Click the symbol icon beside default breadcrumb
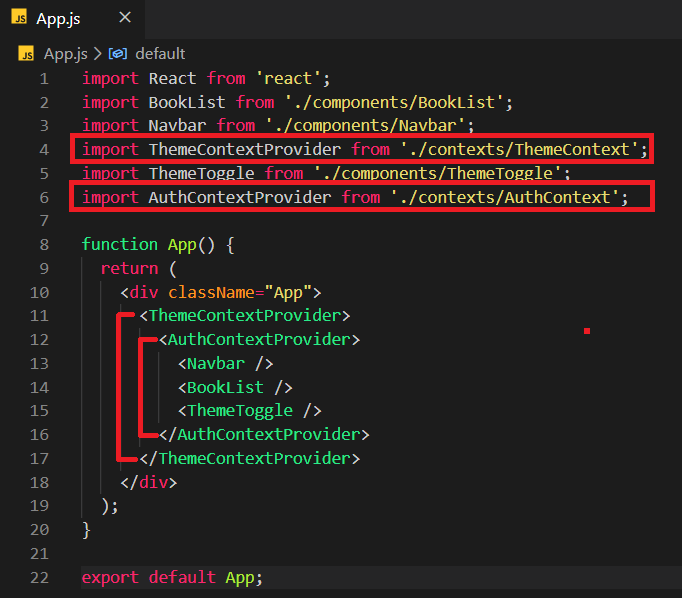682x598 pixels. click(117, 54)
